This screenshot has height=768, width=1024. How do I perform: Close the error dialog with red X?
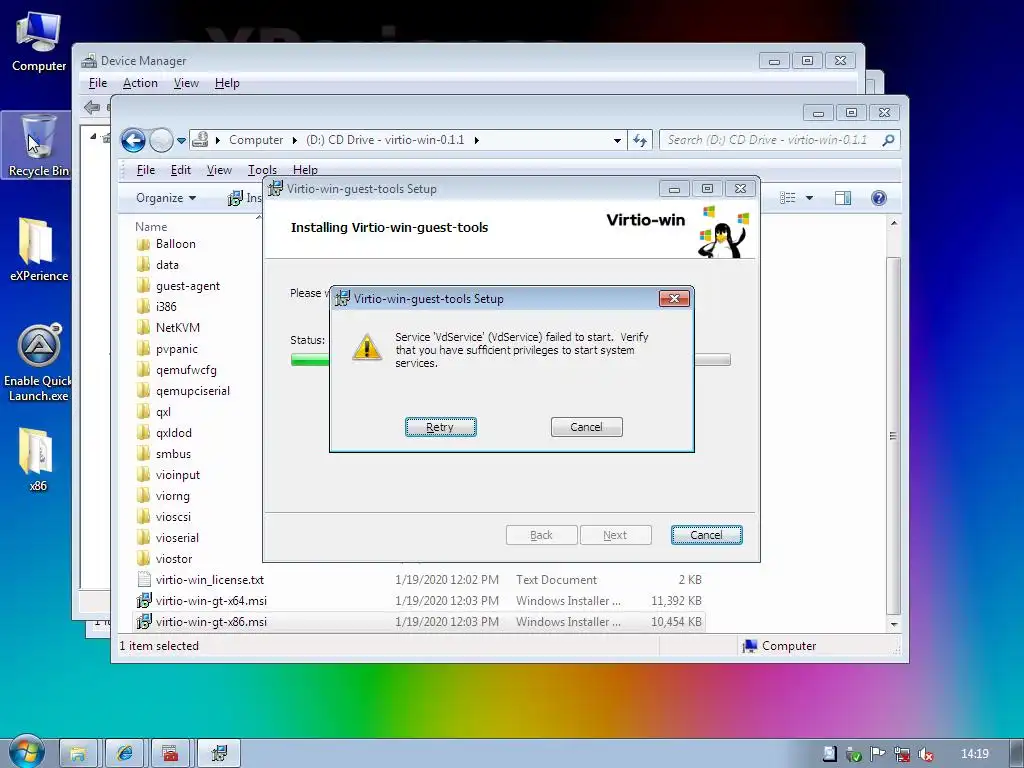coord(674,298)
